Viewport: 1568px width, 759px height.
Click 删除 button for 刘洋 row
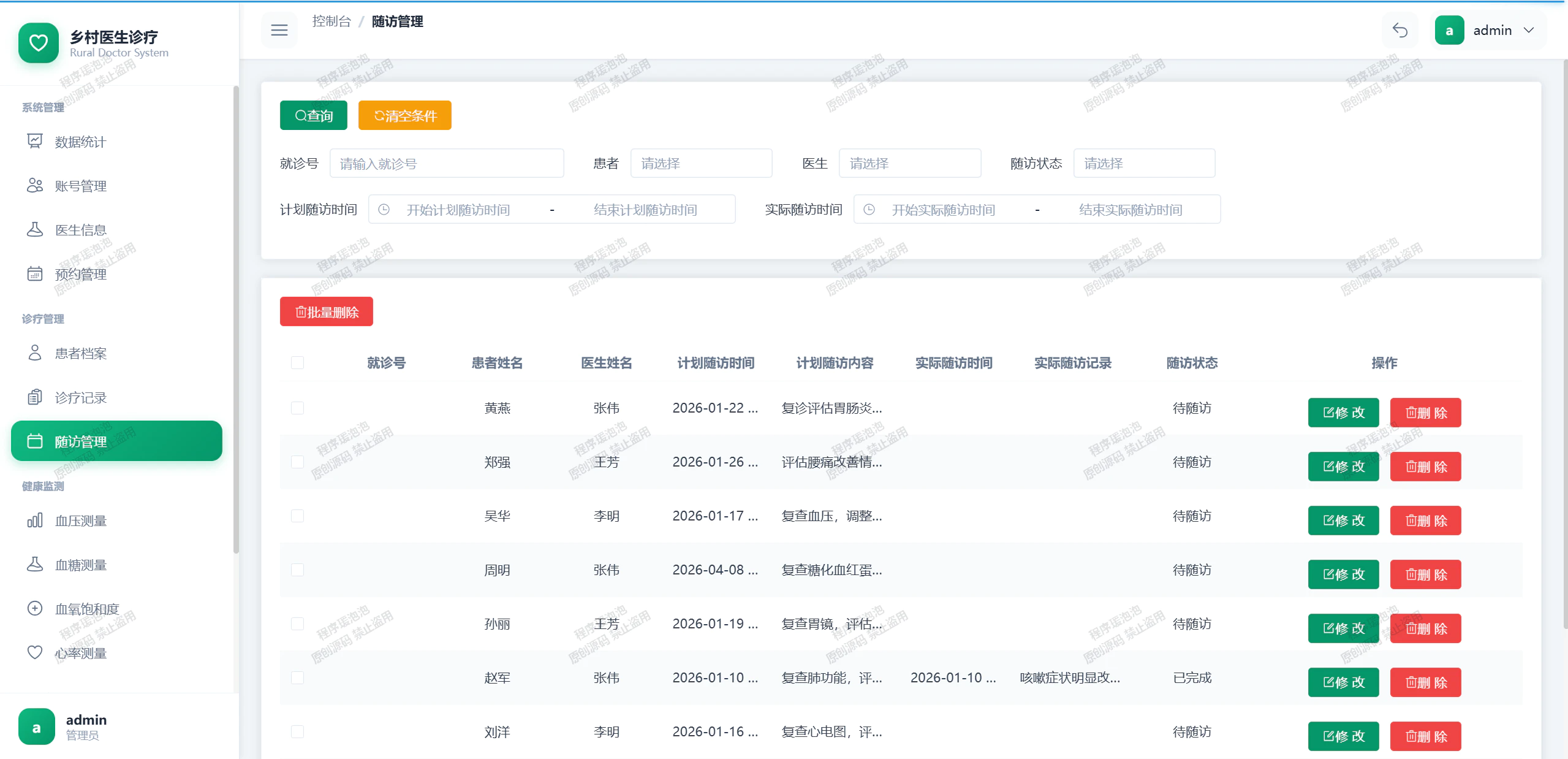point(1426,736)
